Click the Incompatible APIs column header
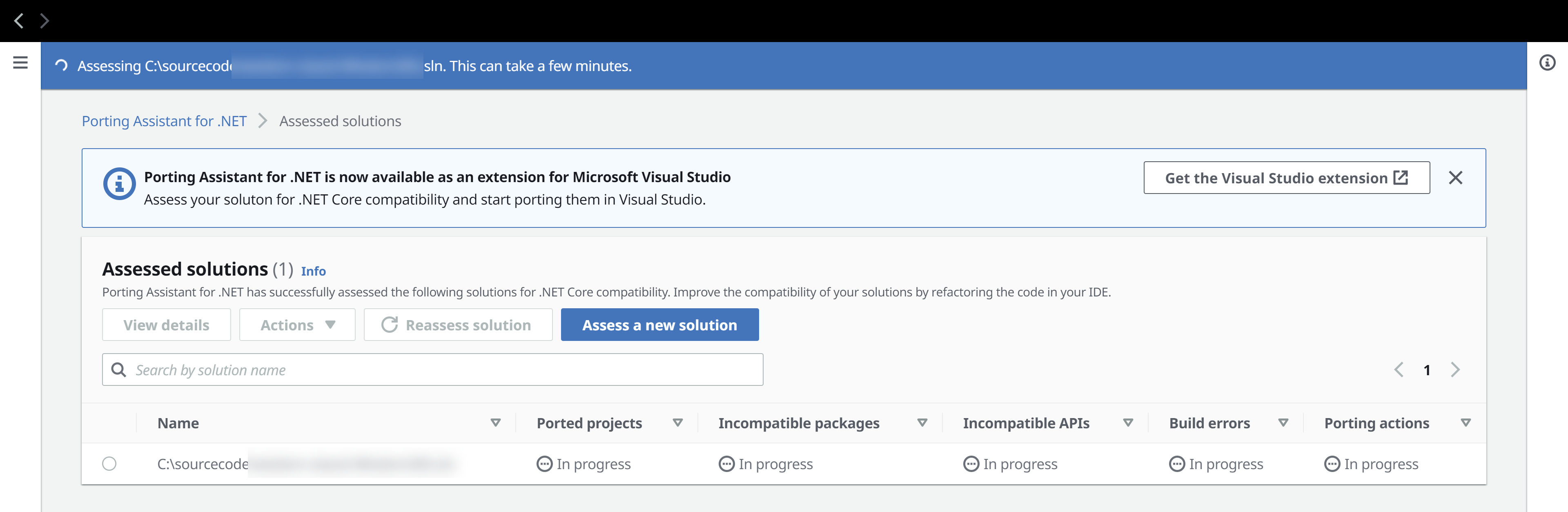Screen dimensions: 1568x512 pyautogui.click(x=1026, y=423)
